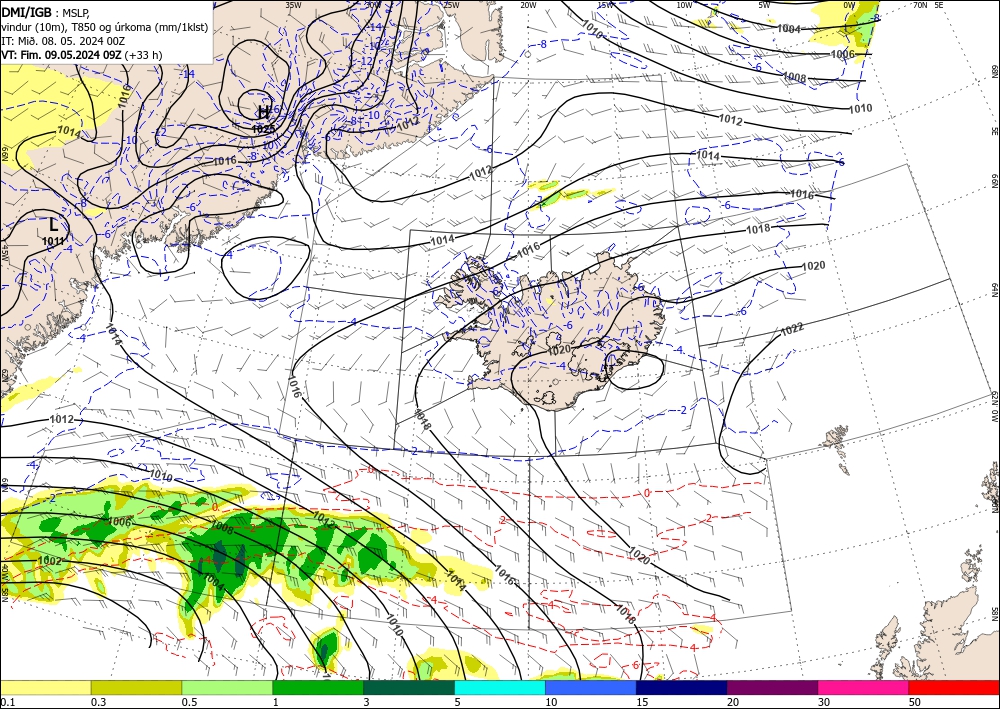The width and height of the screenshot is (1000, 709).
Task: Pick the blue 10–15 legend swatch
Action: click(591, 687)
